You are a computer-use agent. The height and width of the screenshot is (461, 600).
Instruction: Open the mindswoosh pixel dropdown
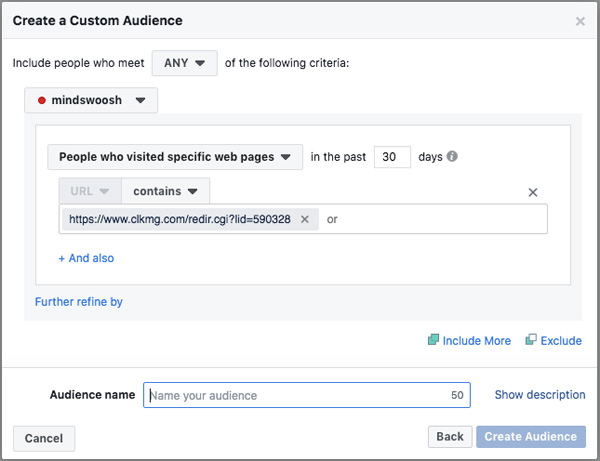coord(91,100)
